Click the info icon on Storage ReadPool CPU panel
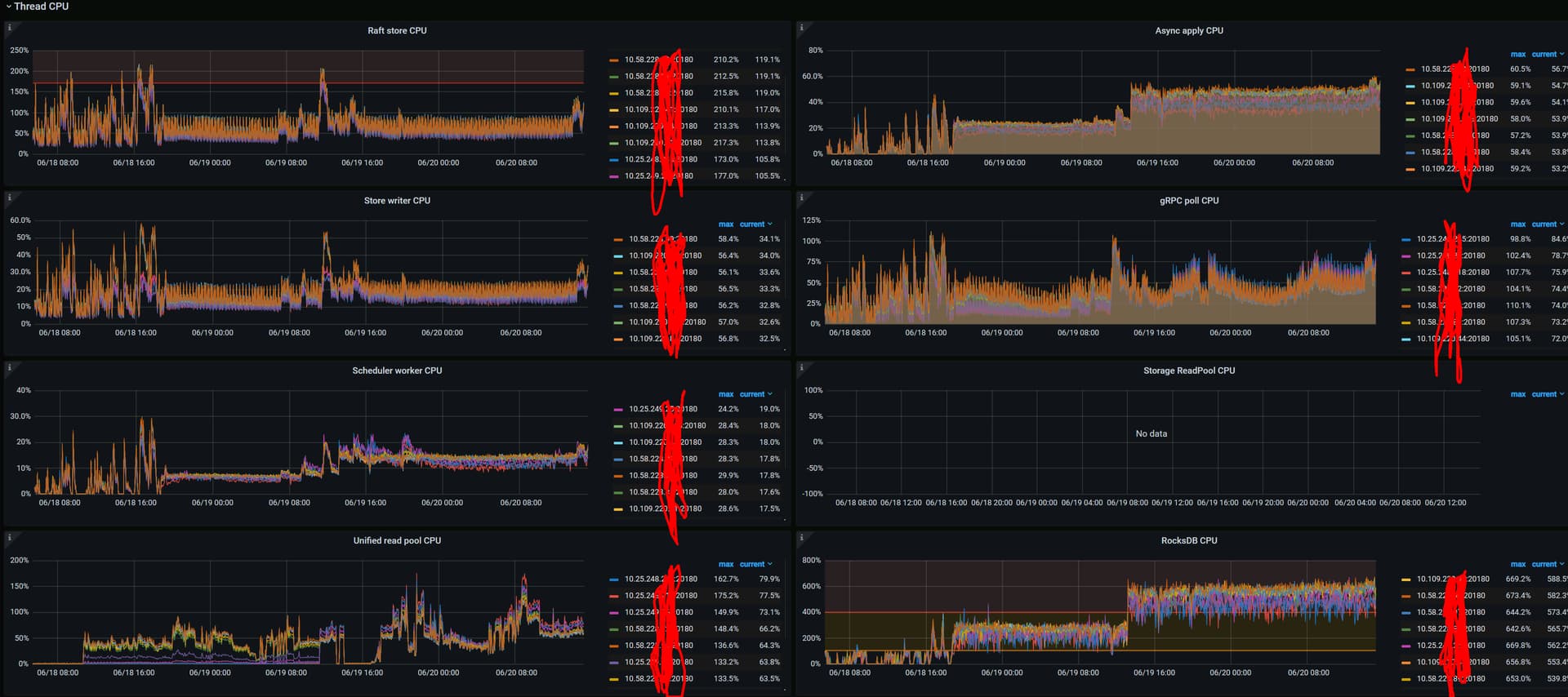Viewport: 1568px width, 697px height. pos(801,367)
